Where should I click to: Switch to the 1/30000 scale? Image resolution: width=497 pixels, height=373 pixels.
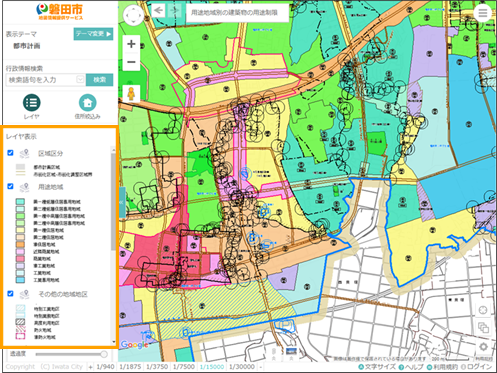pos(242,367)
